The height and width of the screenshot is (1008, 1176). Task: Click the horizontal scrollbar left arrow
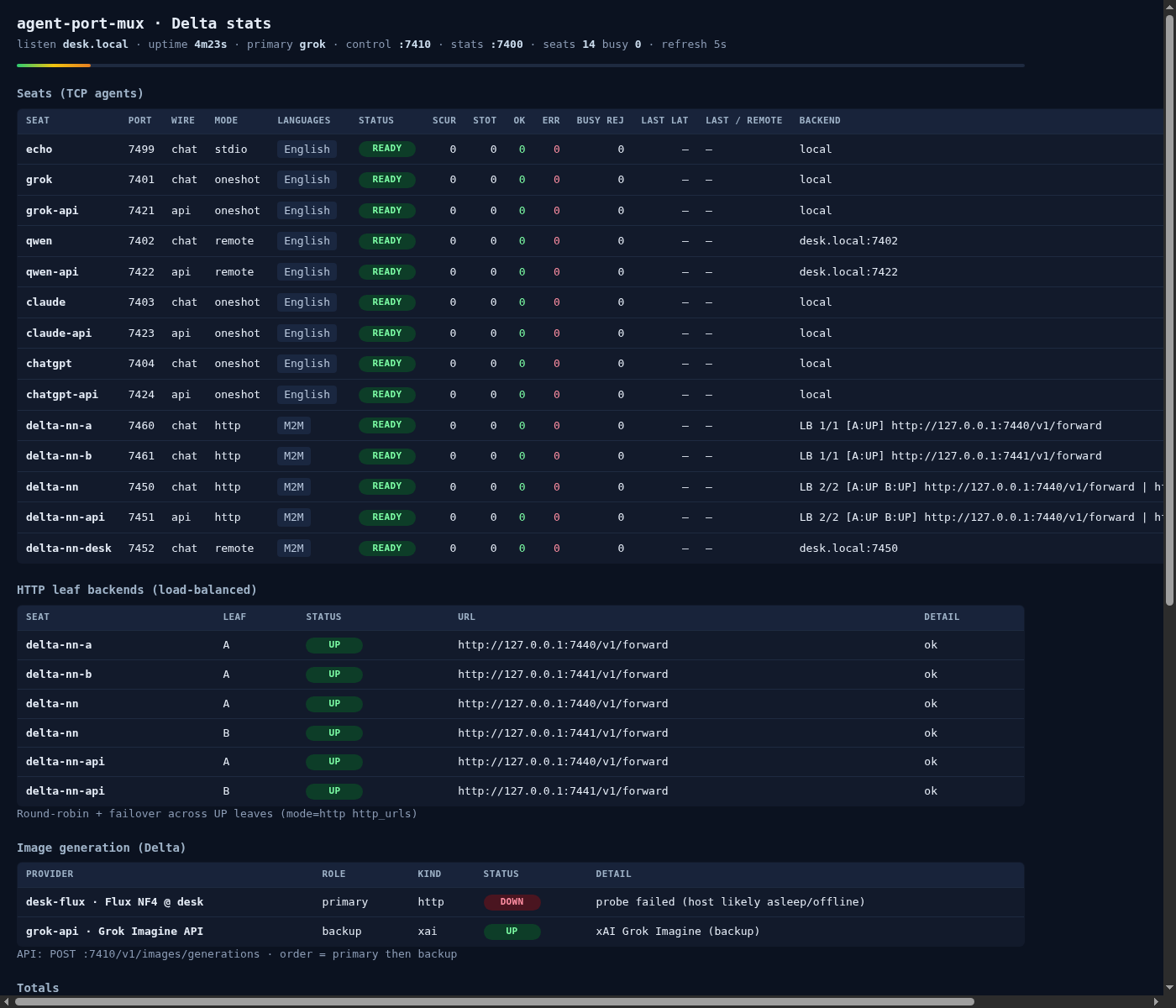[7, 1001]
